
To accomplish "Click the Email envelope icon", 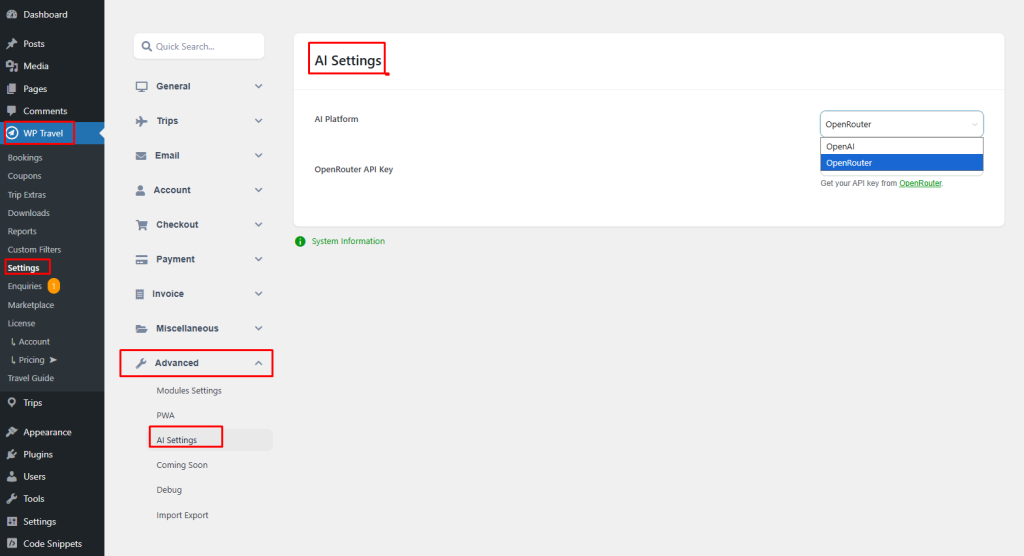I will (141, 155).
